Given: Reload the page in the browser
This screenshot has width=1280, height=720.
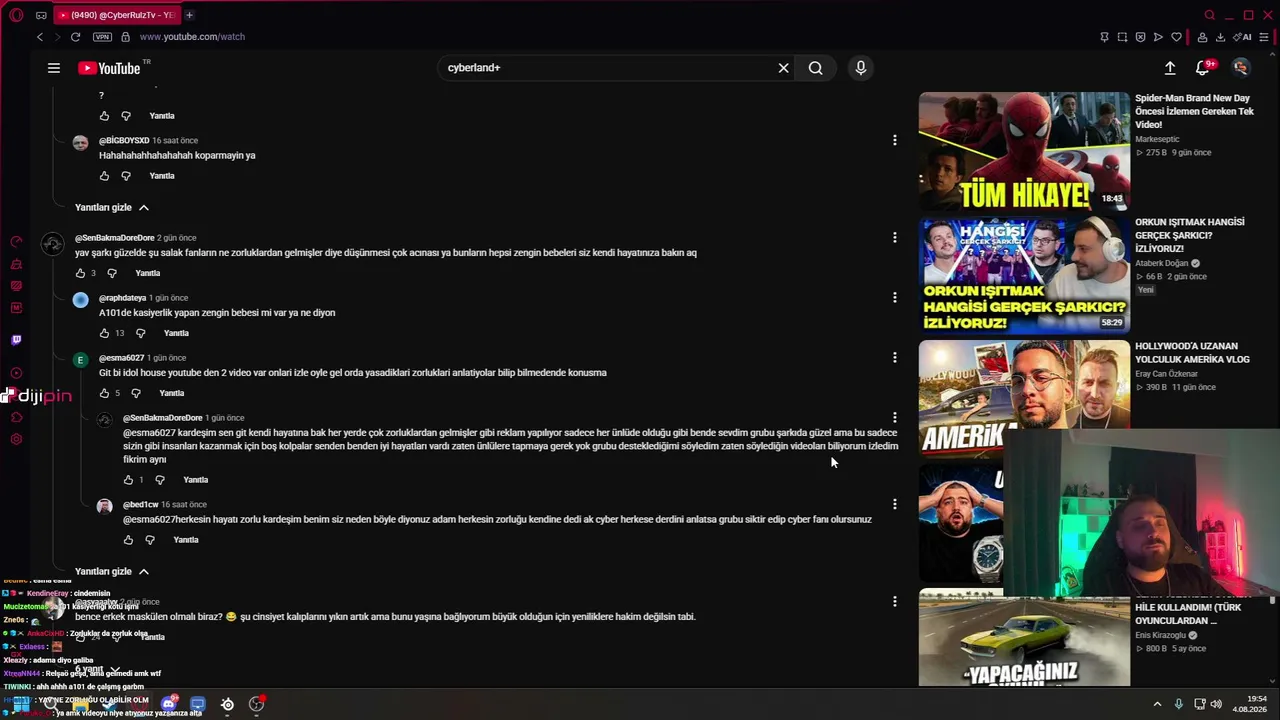Looking at the screenshot, I should click(75, 37).
